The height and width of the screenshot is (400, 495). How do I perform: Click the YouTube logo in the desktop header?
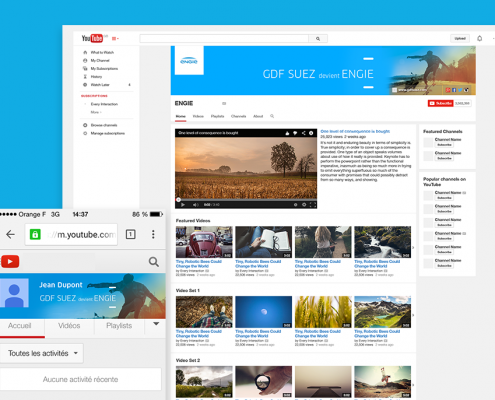tap(92, 38)
